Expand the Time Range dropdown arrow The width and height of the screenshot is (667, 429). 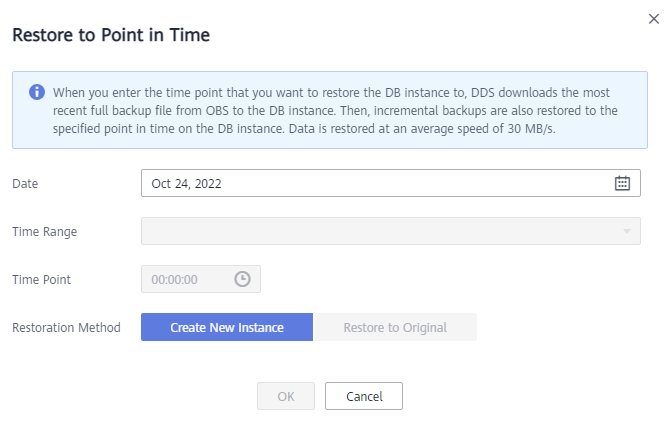[627, 231]
